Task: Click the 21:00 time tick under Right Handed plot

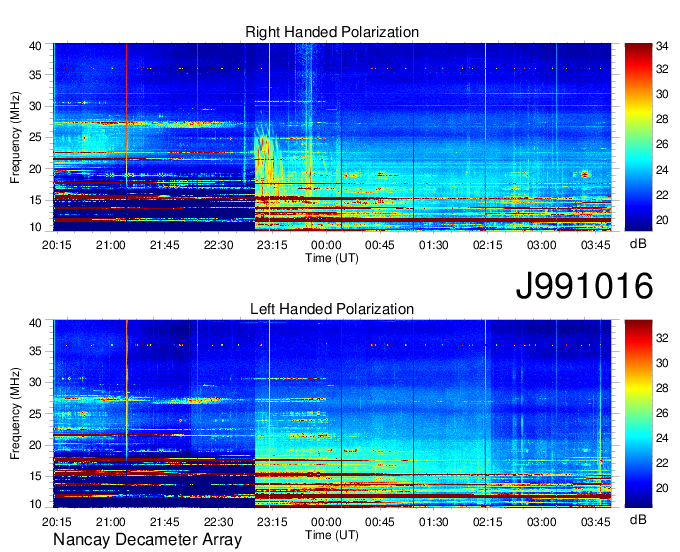Action: point(111,245)
